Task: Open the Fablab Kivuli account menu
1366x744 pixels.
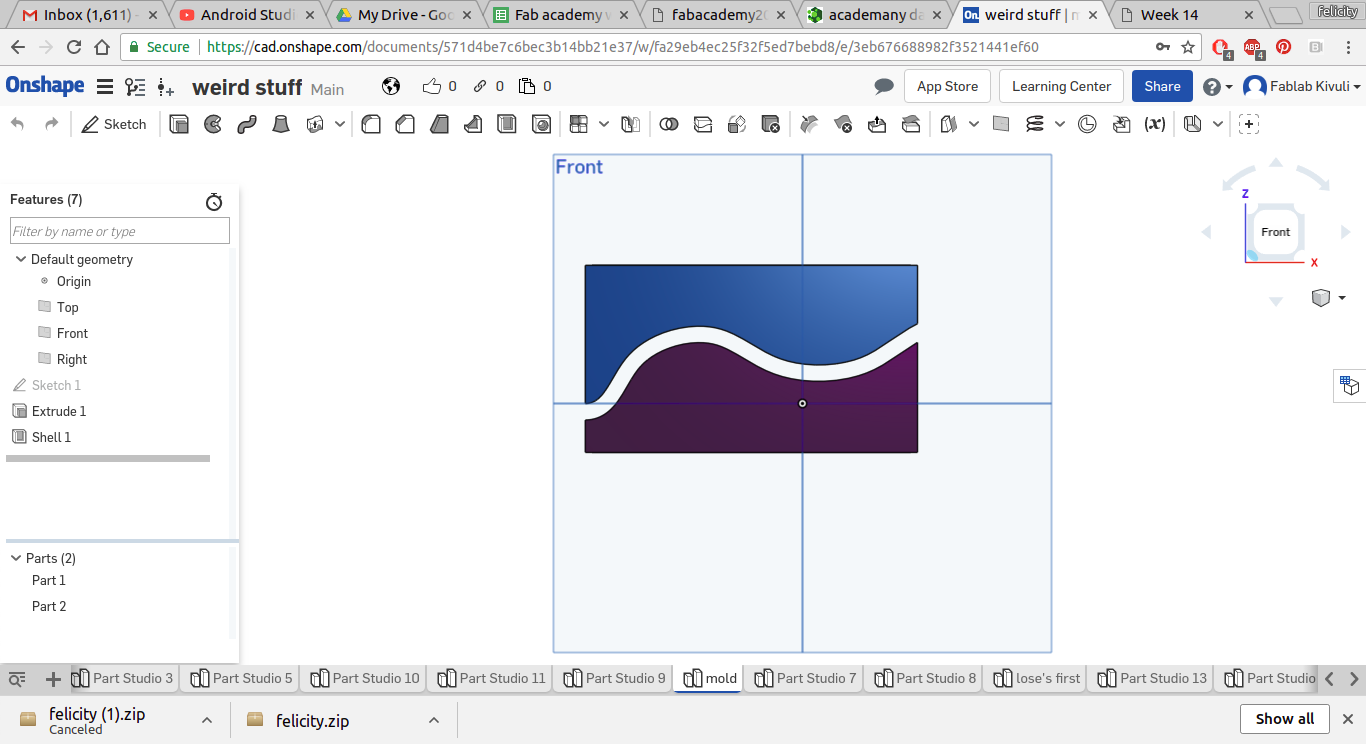Action: pos(1302,87)
